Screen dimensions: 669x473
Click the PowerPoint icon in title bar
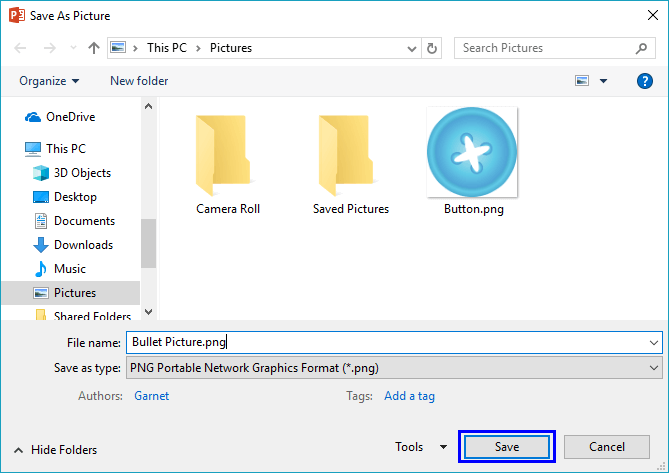pyautogui.click(x=17, y=15)
